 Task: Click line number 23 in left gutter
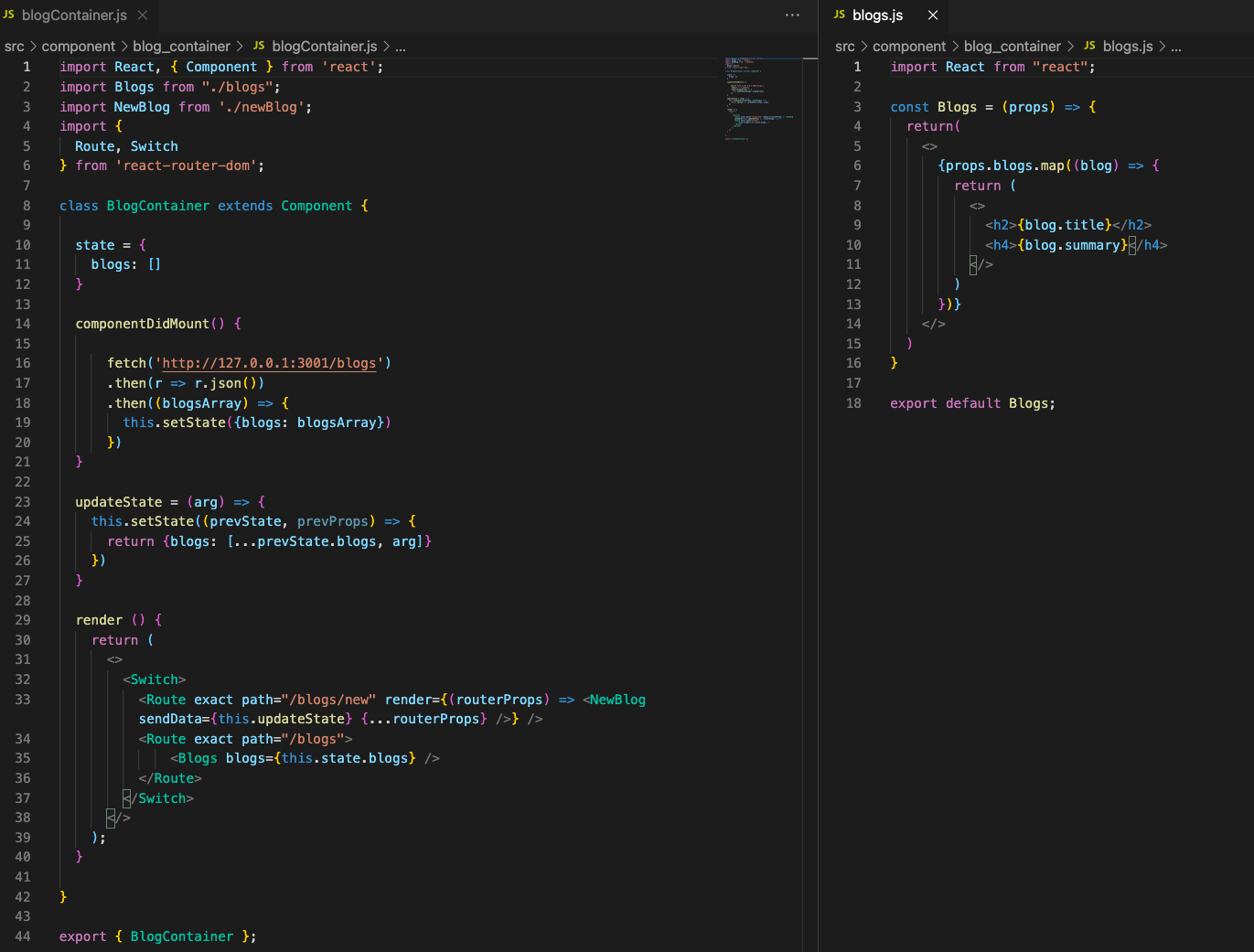tap(23, 502)
